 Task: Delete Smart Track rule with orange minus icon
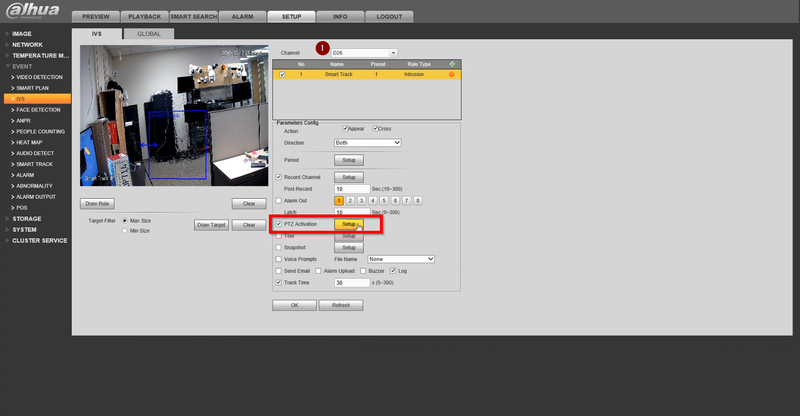pyautogui.click(x=452, y=75)
